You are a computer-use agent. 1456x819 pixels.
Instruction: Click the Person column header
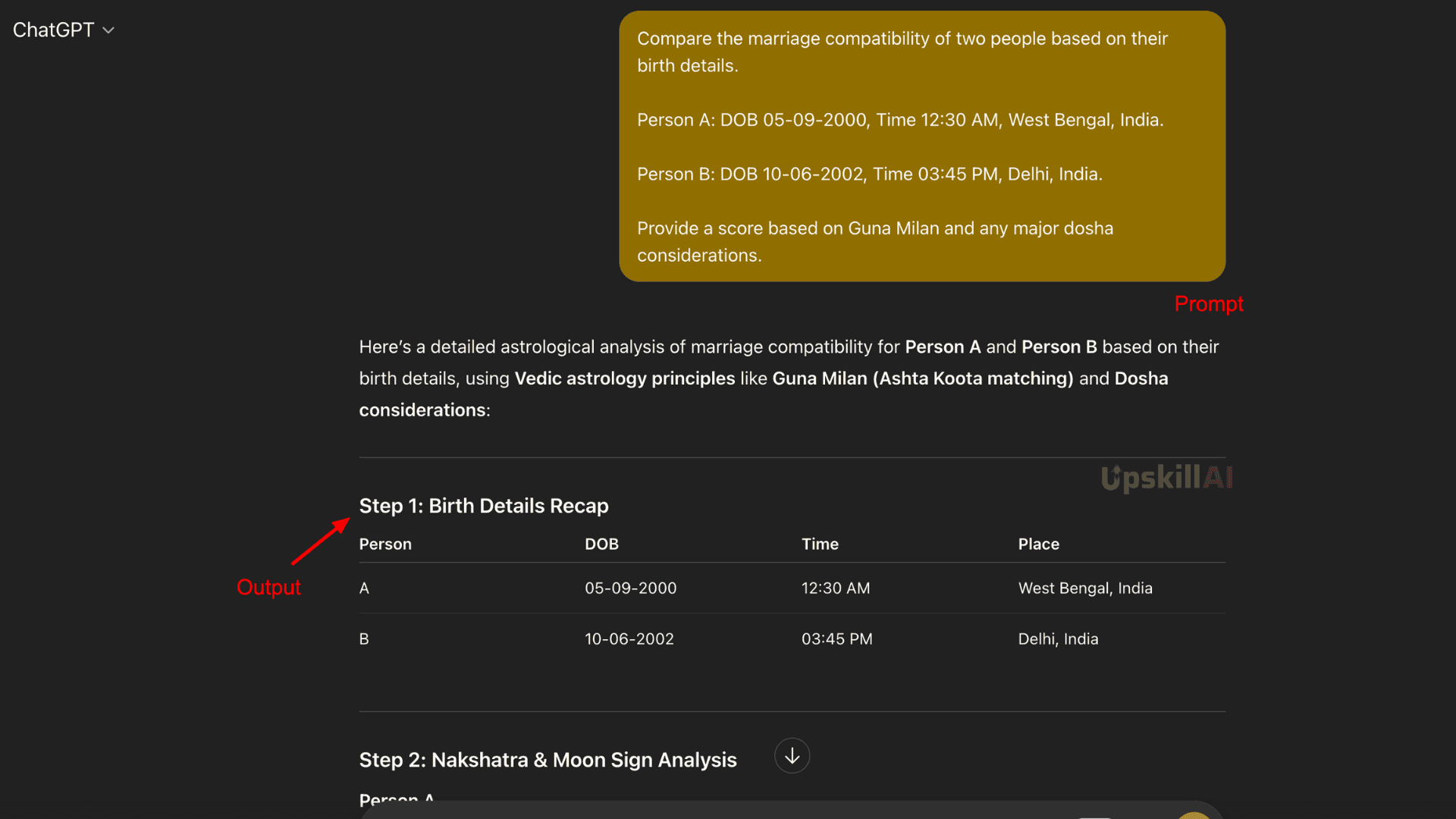385,544
